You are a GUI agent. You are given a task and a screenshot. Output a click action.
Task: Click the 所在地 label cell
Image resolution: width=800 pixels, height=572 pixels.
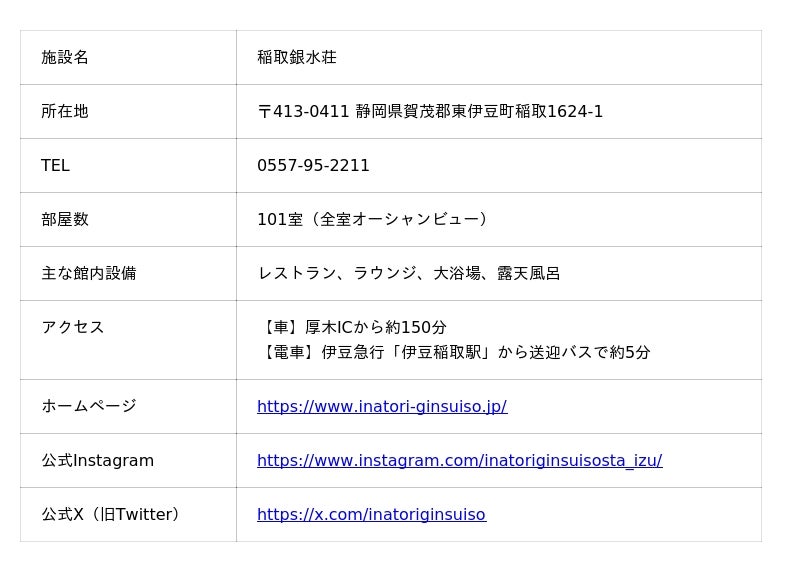pos(128,112)
